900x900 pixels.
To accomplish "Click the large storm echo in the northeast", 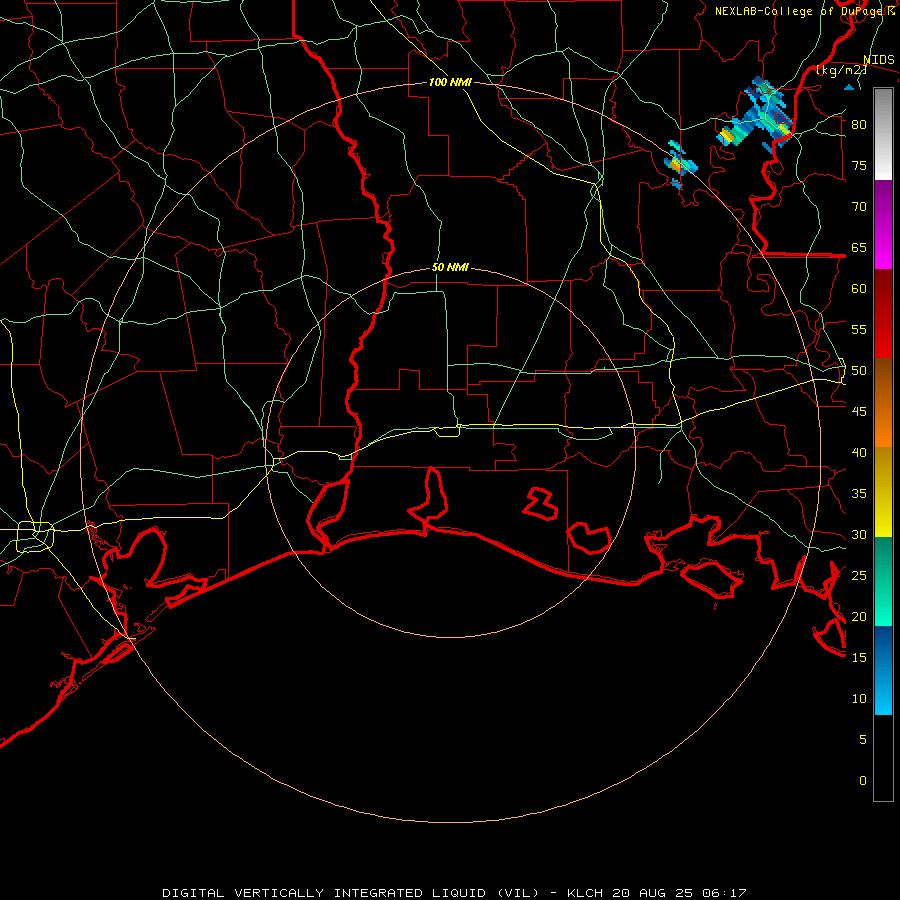I will click(757, 113).
